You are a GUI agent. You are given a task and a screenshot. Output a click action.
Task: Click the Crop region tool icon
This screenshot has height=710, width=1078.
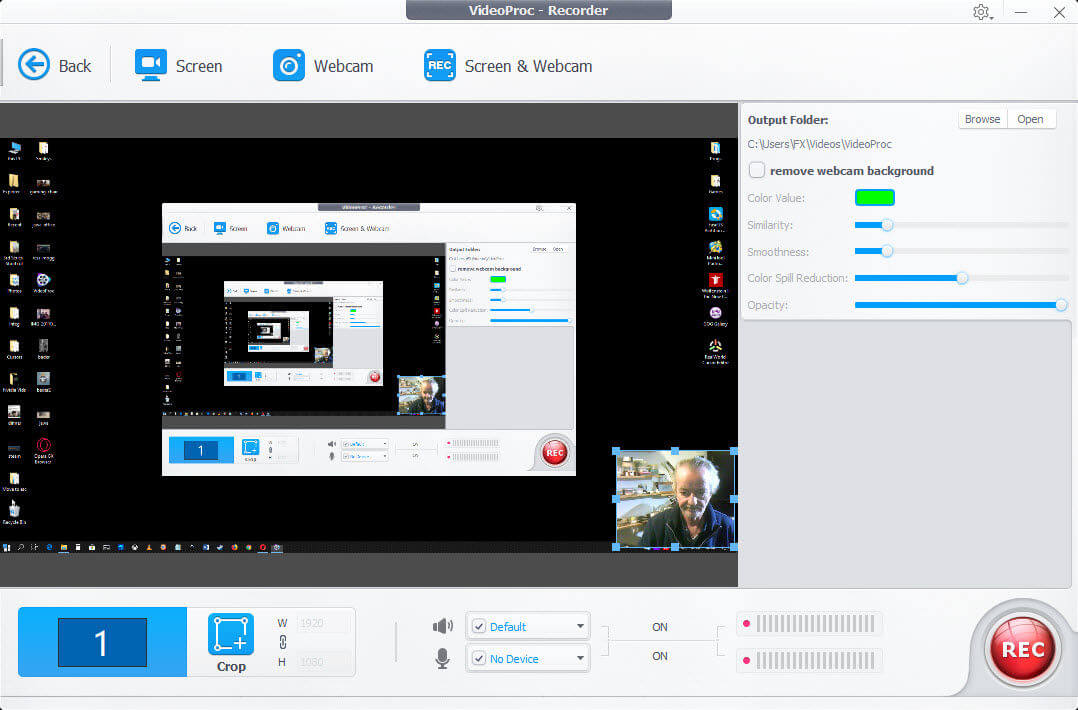231,634
